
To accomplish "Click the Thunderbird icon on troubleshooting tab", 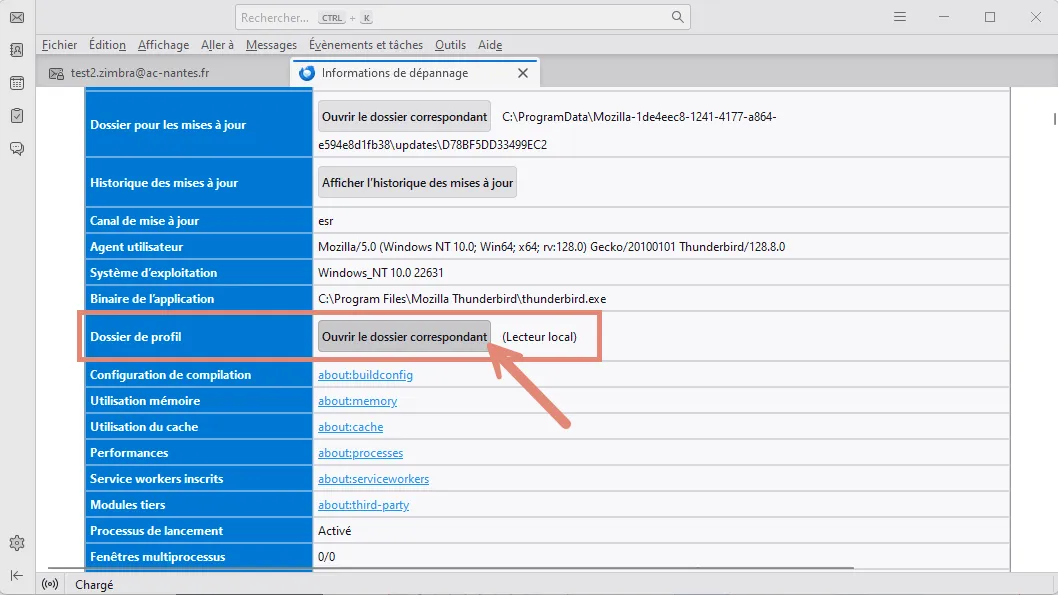I will tap(307, 73).
